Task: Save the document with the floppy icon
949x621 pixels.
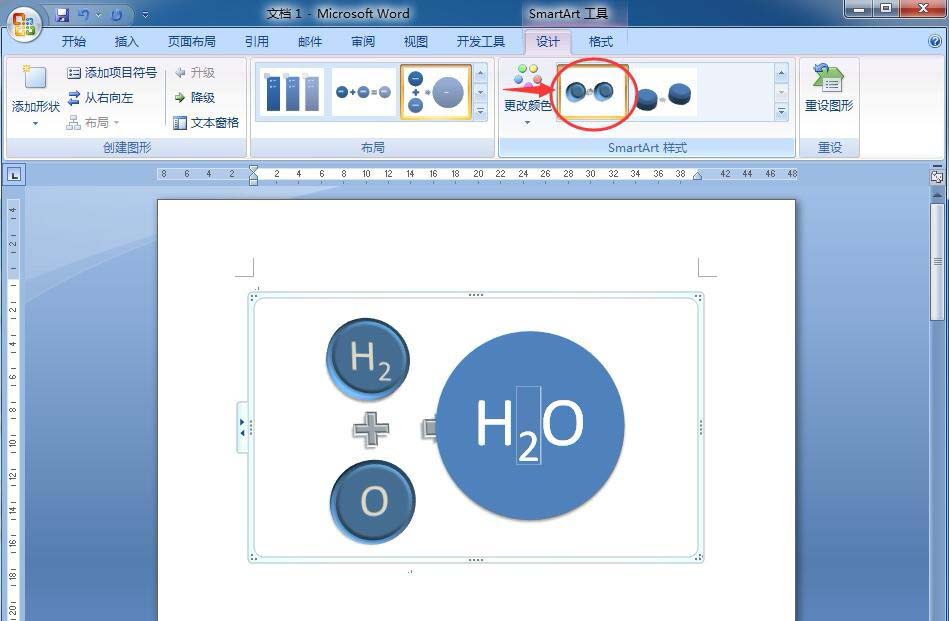Action: coord(62,14)
